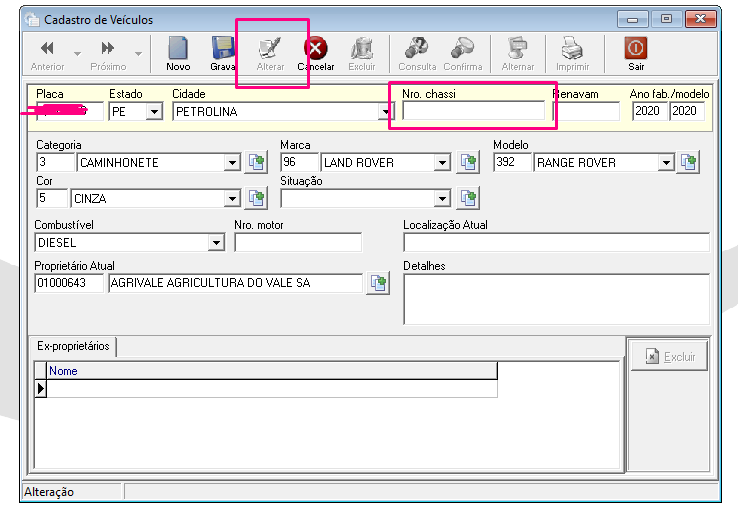Go to previous record with Anterior

(x=47, y=55)
